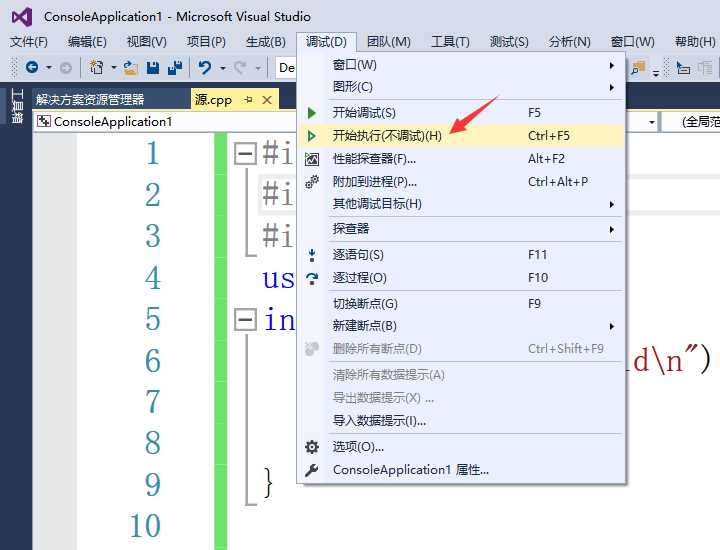Click the open file folder icon

pyautogui.click(x=131, y=68)
